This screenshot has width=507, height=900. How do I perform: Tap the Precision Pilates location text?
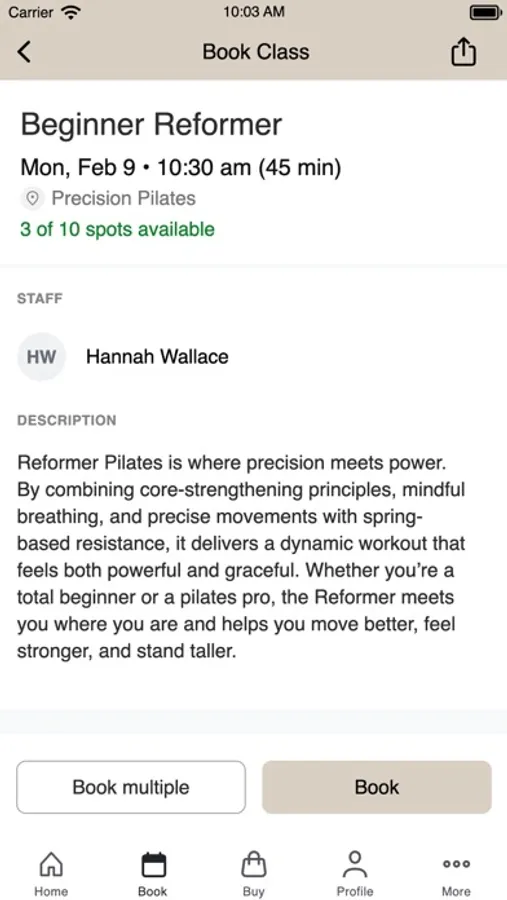pyautogui.click(x=123, y=199)
